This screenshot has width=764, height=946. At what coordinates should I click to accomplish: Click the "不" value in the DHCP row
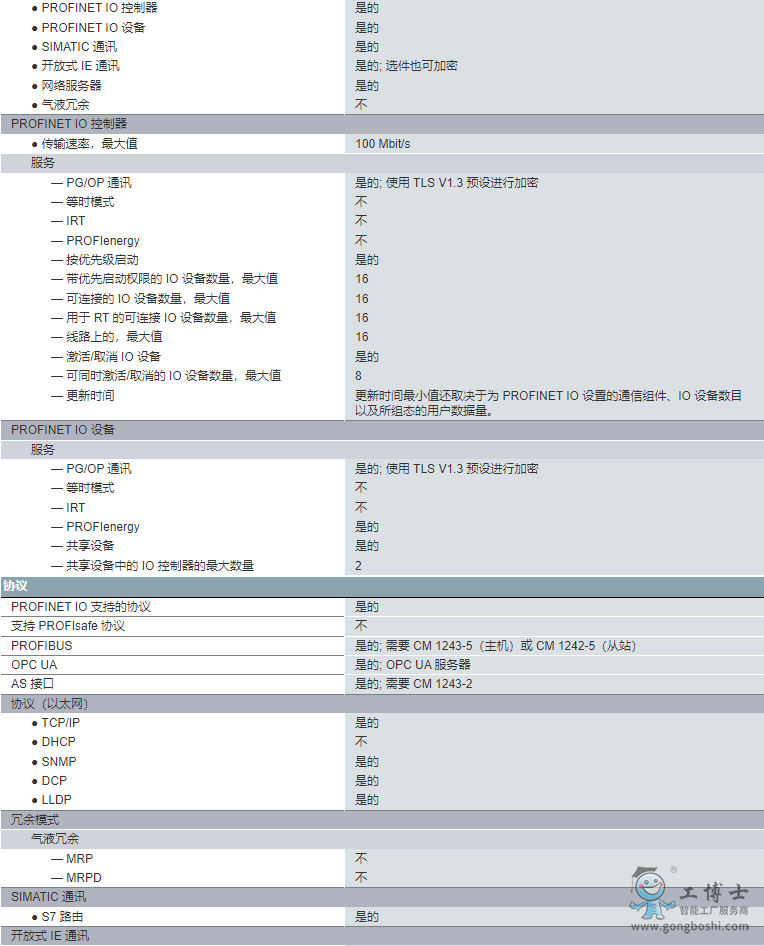(x=361, y=741)
